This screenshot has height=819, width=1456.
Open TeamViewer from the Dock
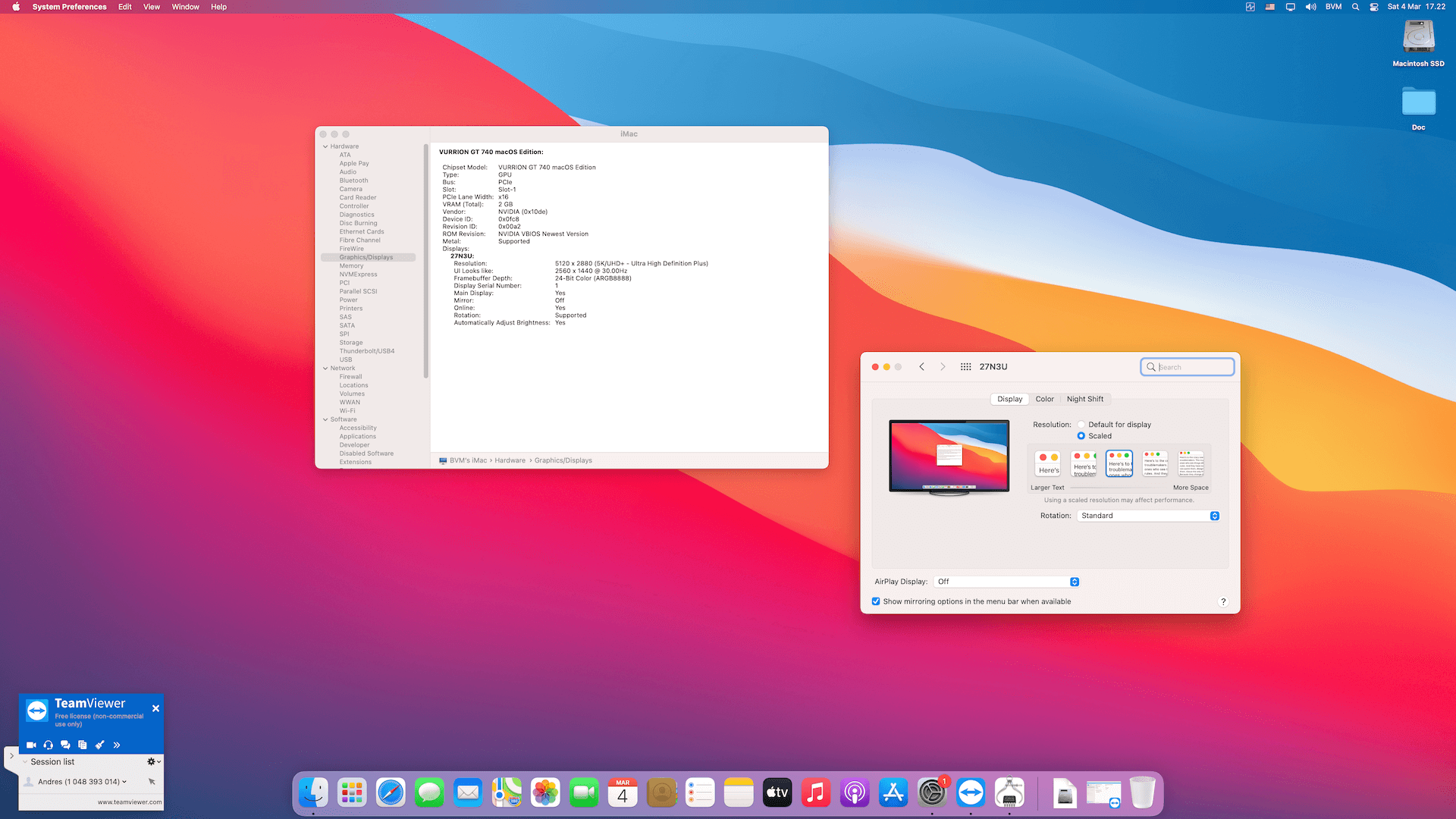[x=971, y=792]
